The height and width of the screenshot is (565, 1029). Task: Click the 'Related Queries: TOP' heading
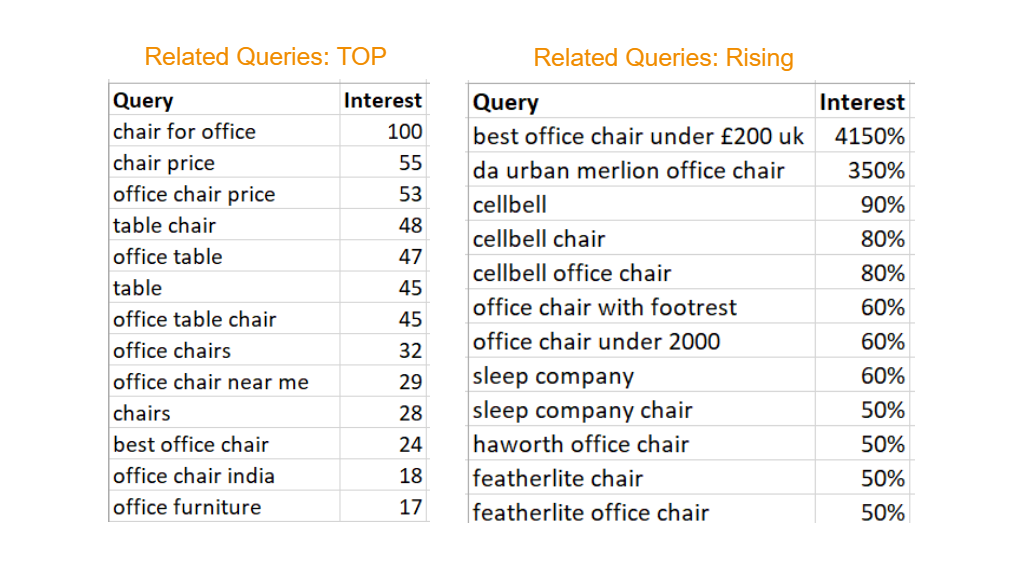coord(265,57)
